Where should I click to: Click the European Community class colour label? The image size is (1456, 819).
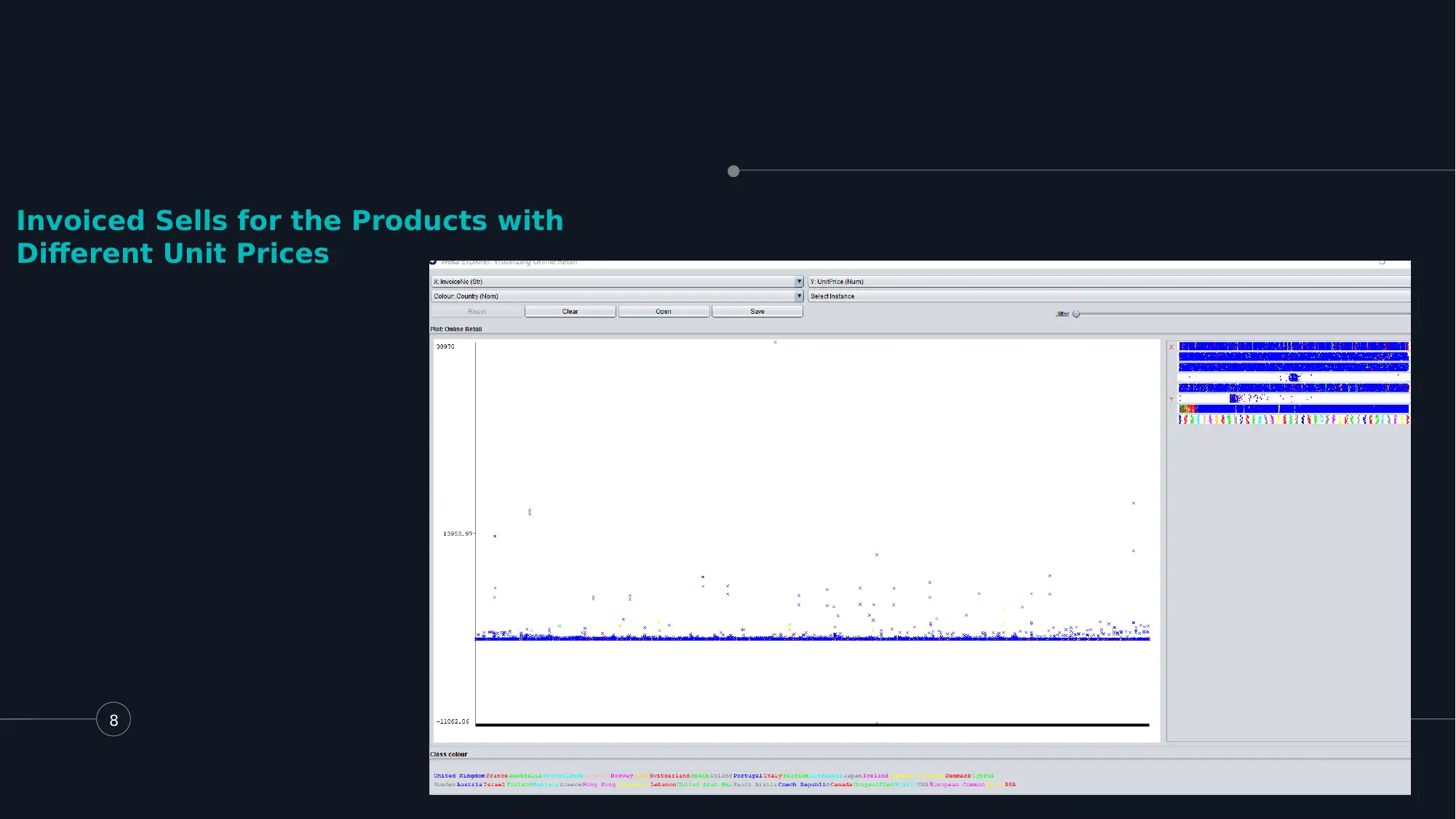(x=957, y=784)
